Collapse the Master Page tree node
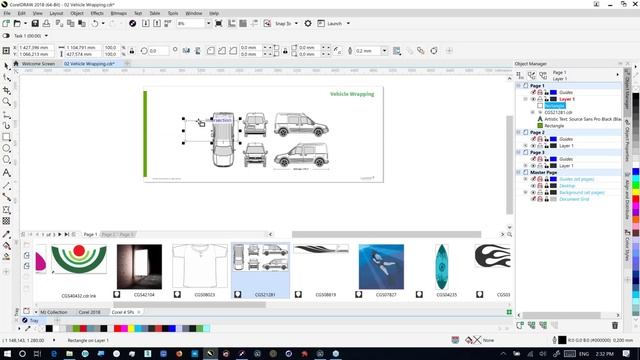Screen dimensions: 640x360 click(519, 172)
